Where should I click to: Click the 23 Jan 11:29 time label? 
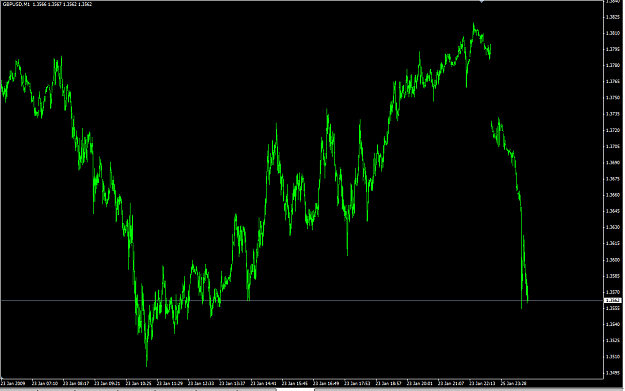tap(170, 383)
